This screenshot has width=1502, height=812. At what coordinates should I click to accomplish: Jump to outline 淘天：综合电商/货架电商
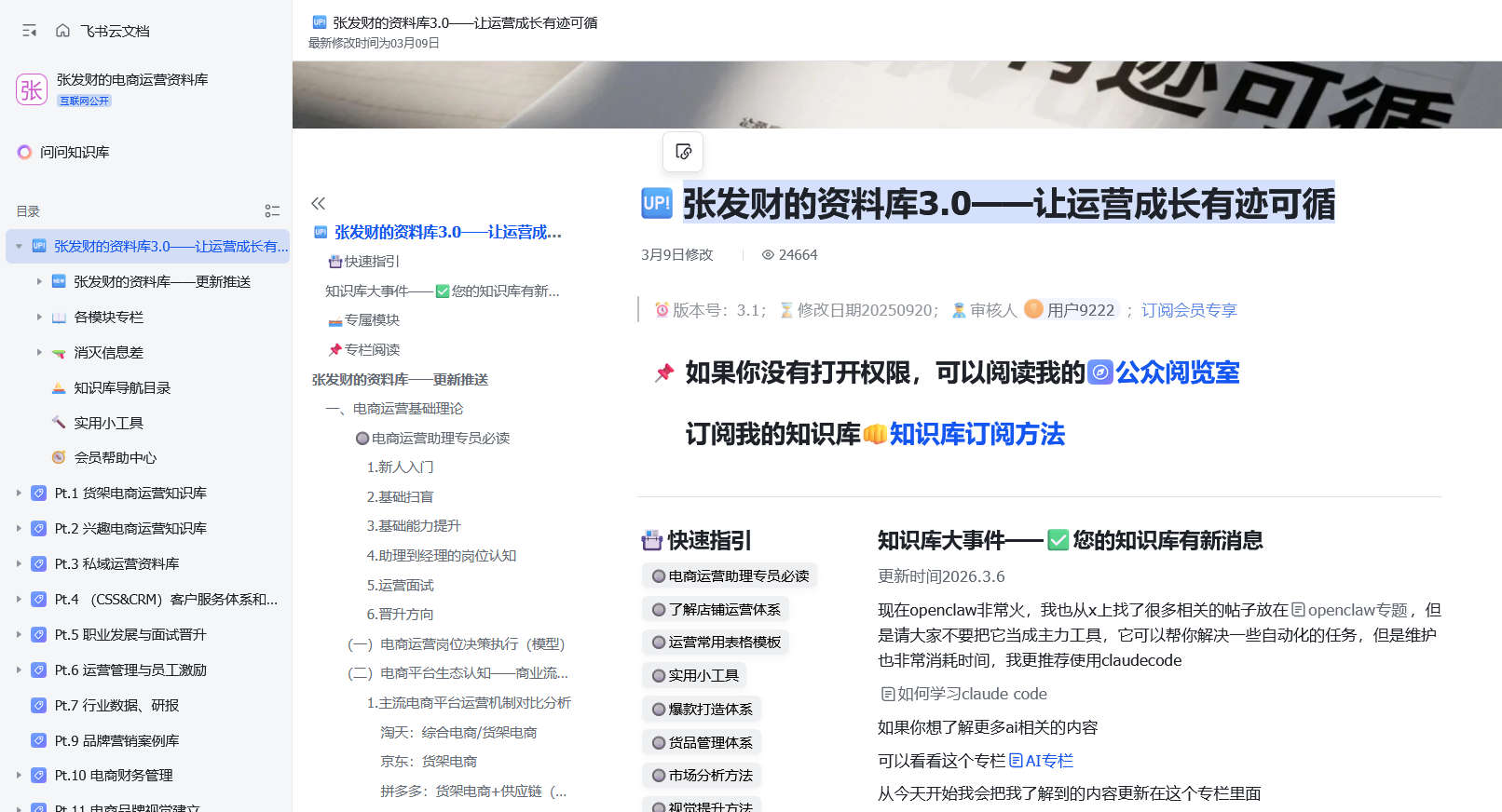click(458, 732)
